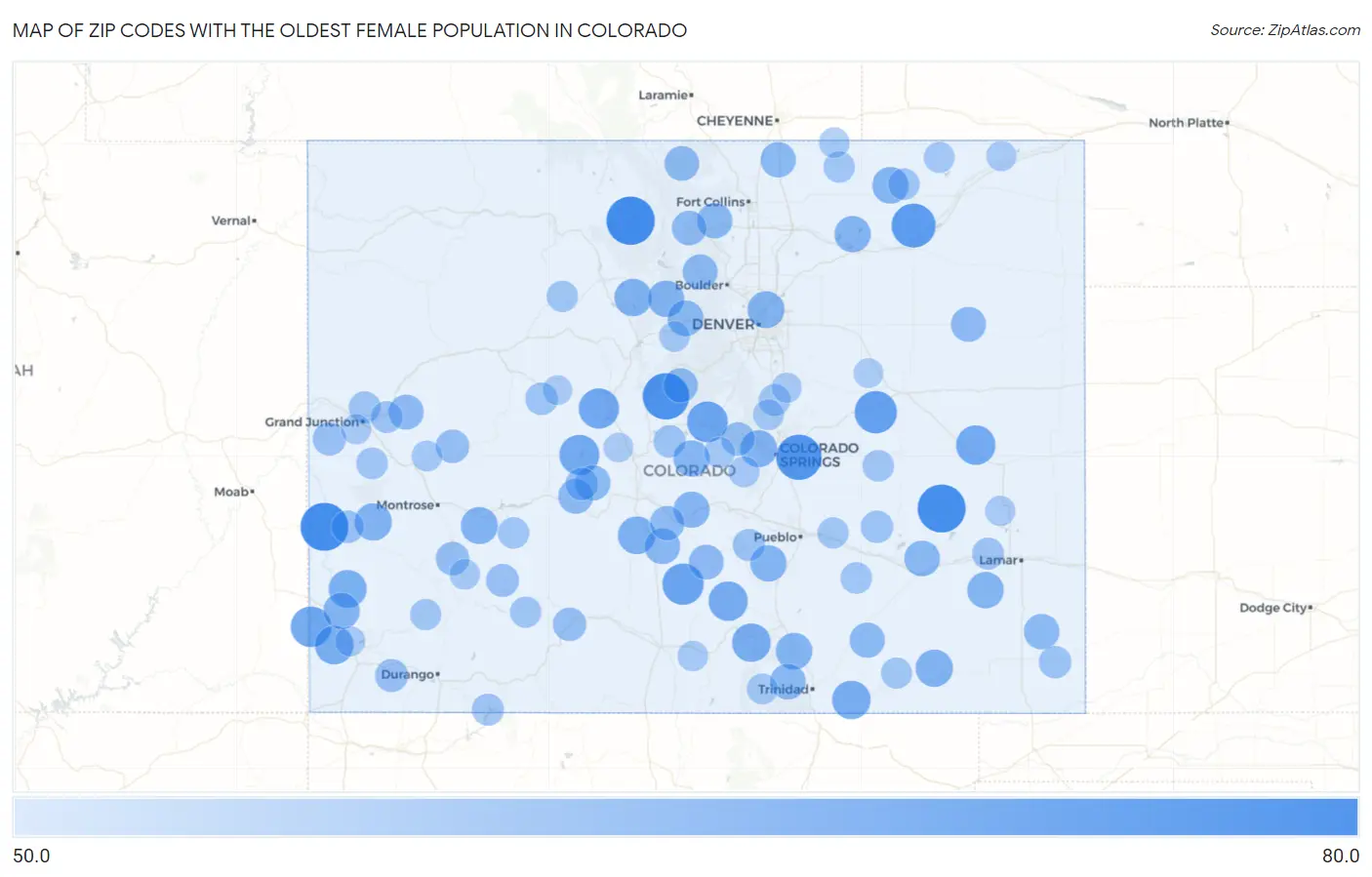The image size is (1372, 877).
Task: Select the bubble on the Durango label
Action: click(391, 674)
